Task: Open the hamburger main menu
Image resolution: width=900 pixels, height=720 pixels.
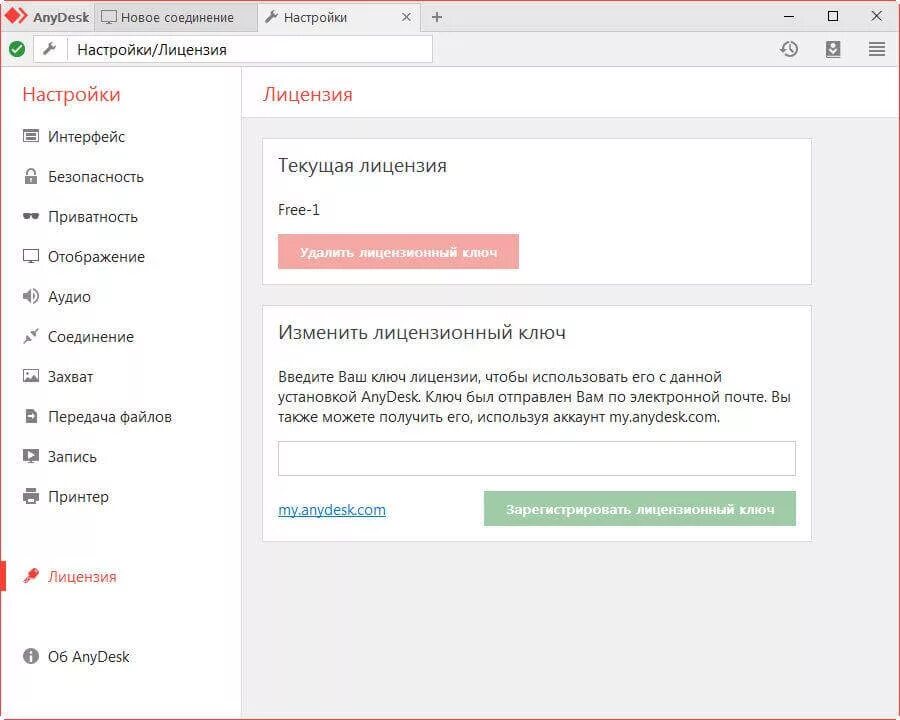Action: (x=876, y=49)
